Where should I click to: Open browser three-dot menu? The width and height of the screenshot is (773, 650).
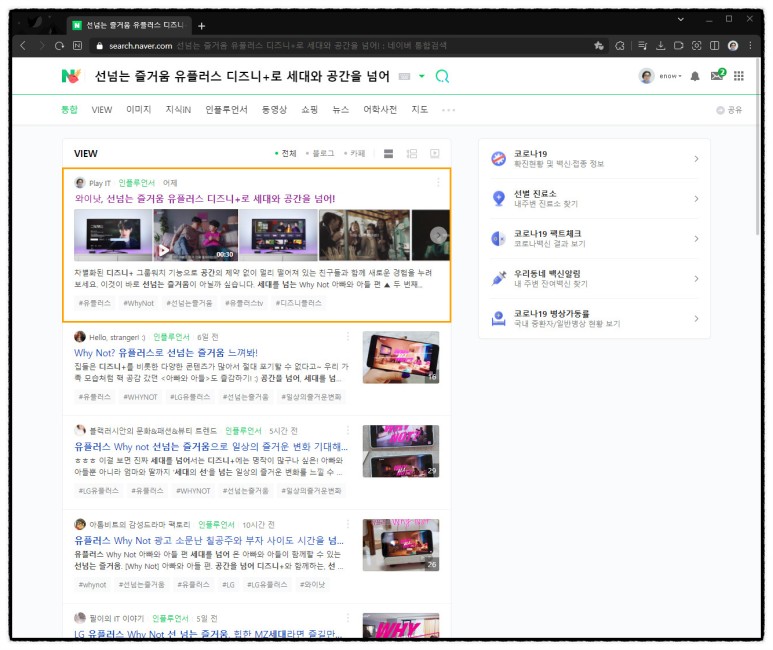(x=750, y=46)
